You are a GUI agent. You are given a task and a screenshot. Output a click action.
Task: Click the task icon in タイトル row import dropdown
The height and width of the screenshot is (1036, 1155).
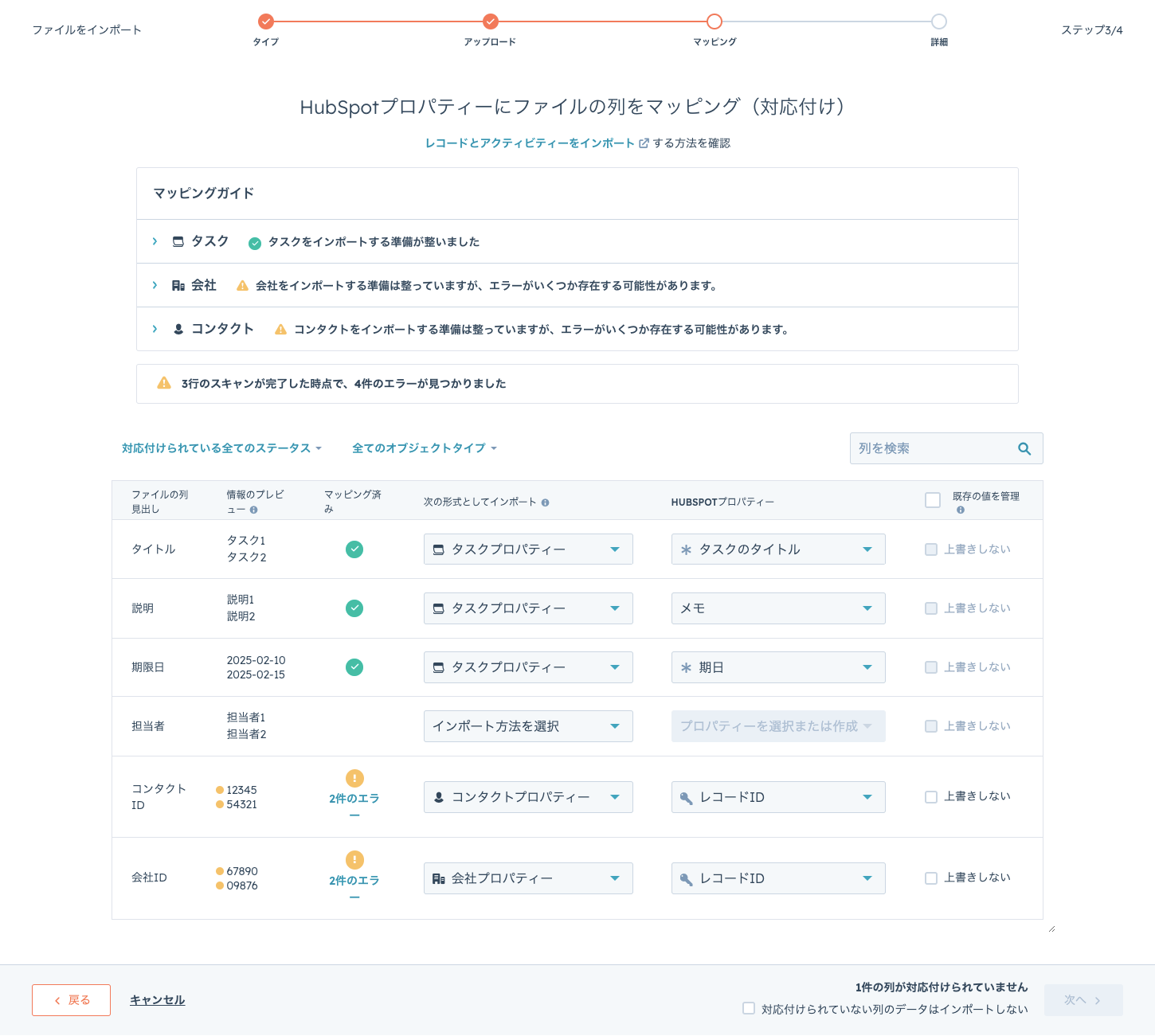[x=438, y=549]
